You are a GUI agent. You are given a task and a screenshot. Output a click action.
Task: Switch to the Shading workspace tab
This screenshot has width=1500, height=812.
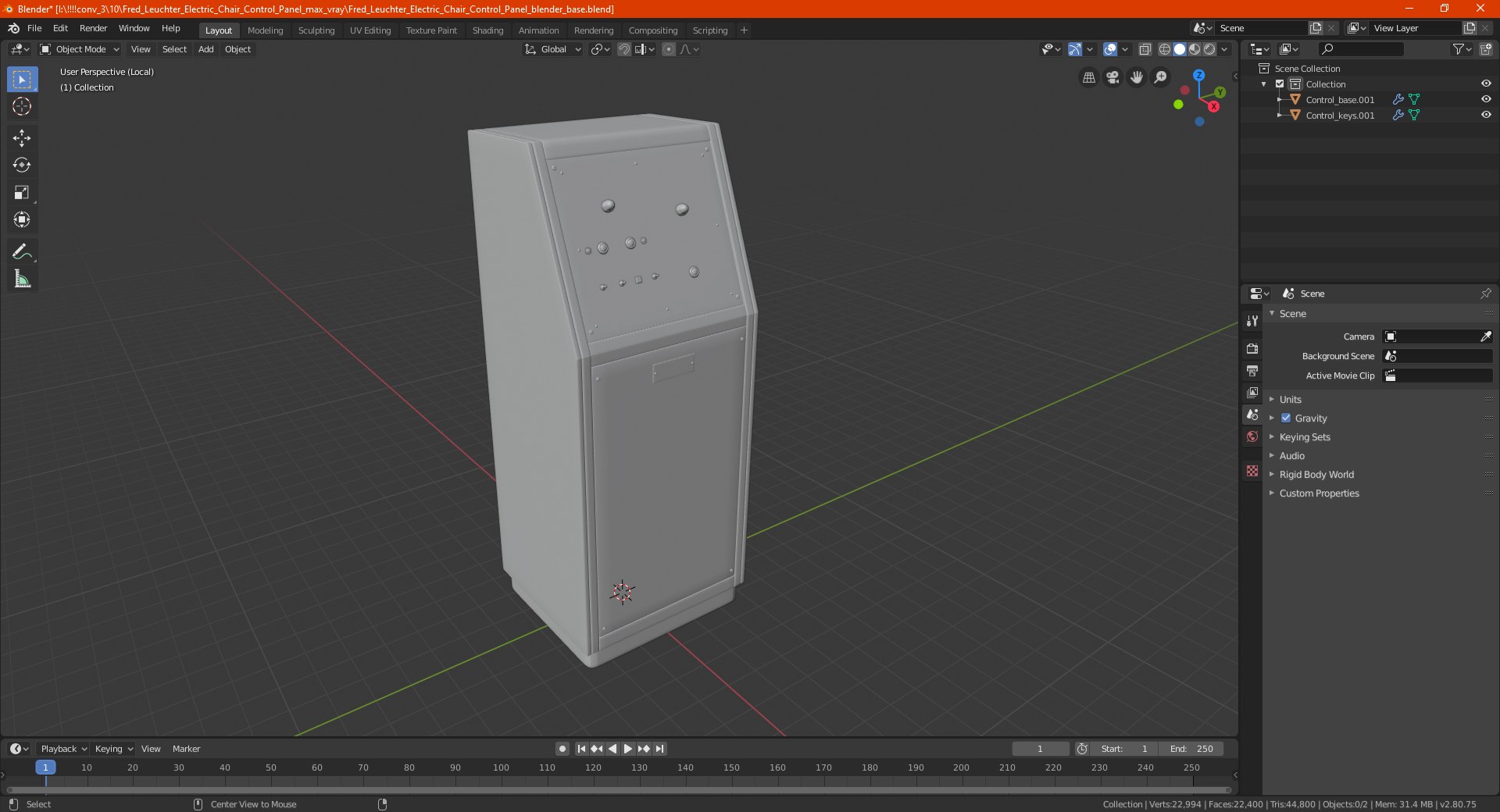(x=487, y=30)
